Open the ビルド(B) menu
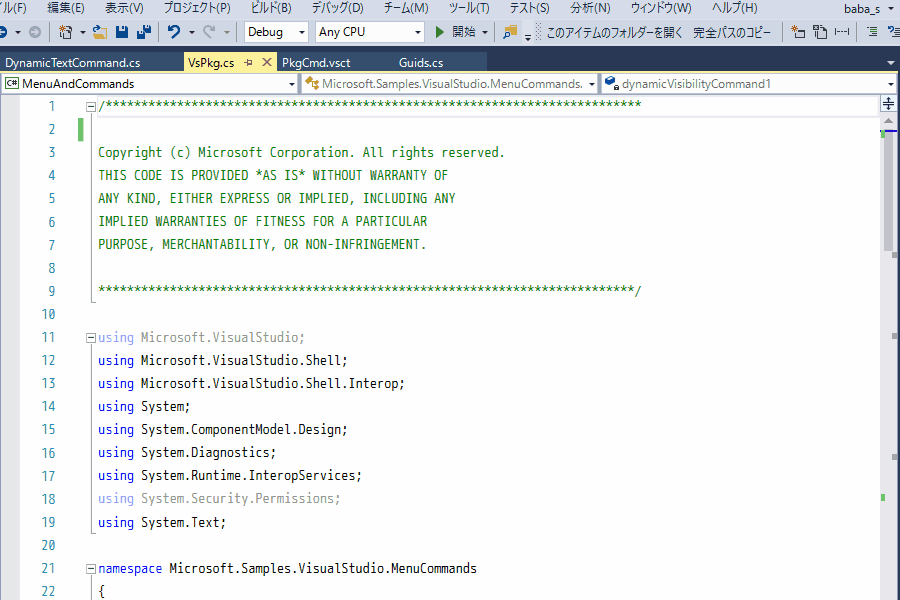Image resolution: width=900 pixels, height=600 pixels. pos(271,8)
